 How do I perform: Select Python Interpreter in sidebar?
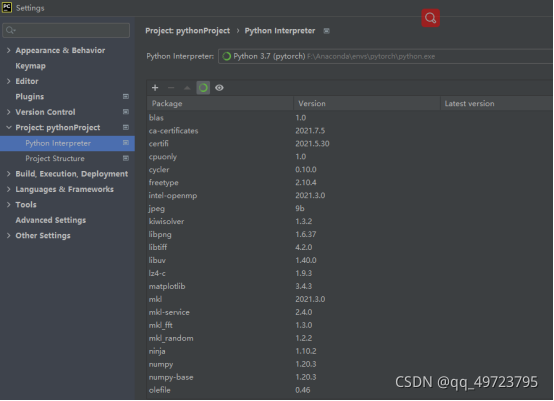(67, 143)
